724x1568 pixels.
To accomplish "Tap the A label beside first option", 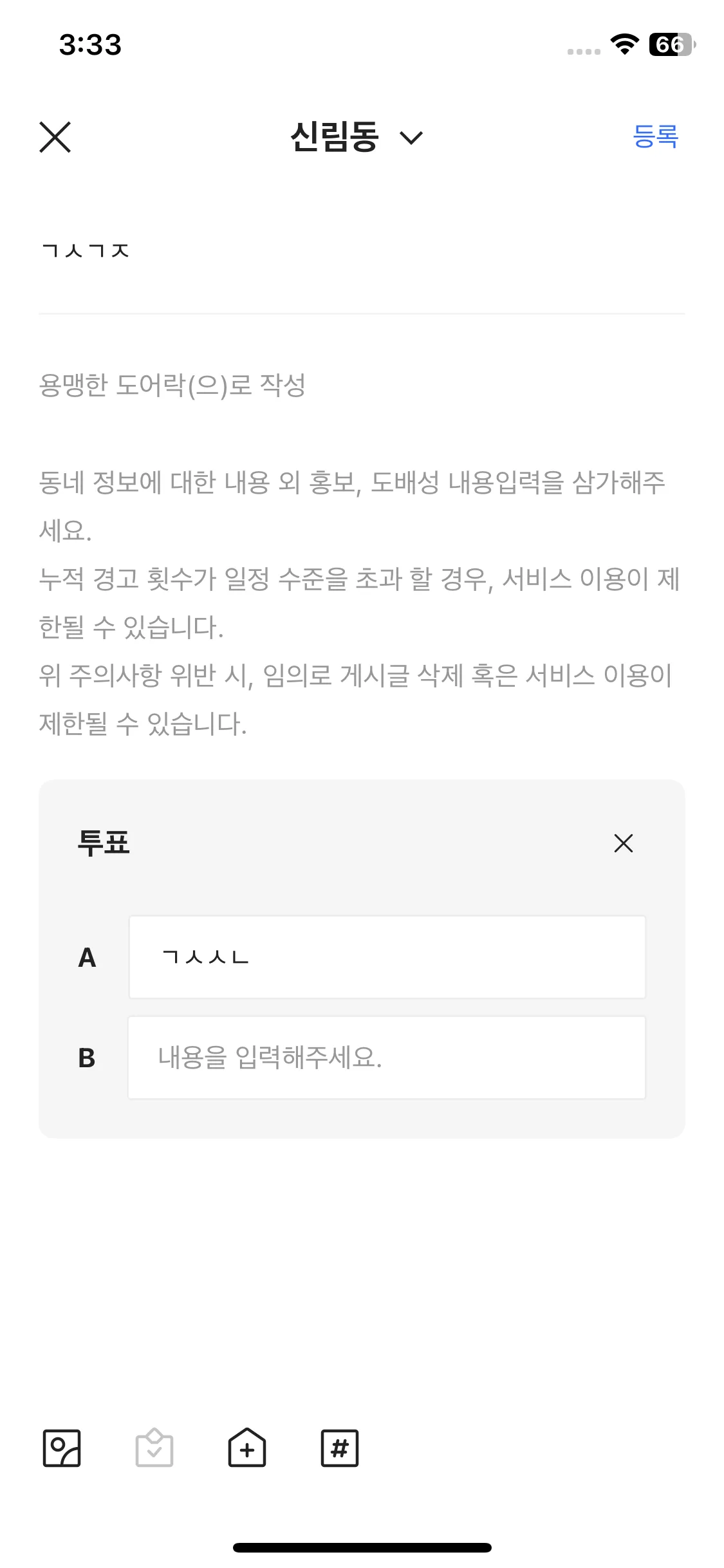I will coord(88,958).
